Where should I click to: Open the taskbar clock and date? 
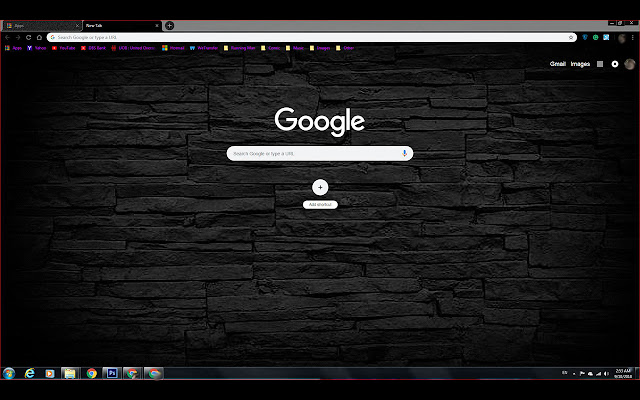click(x=623, y=373)
